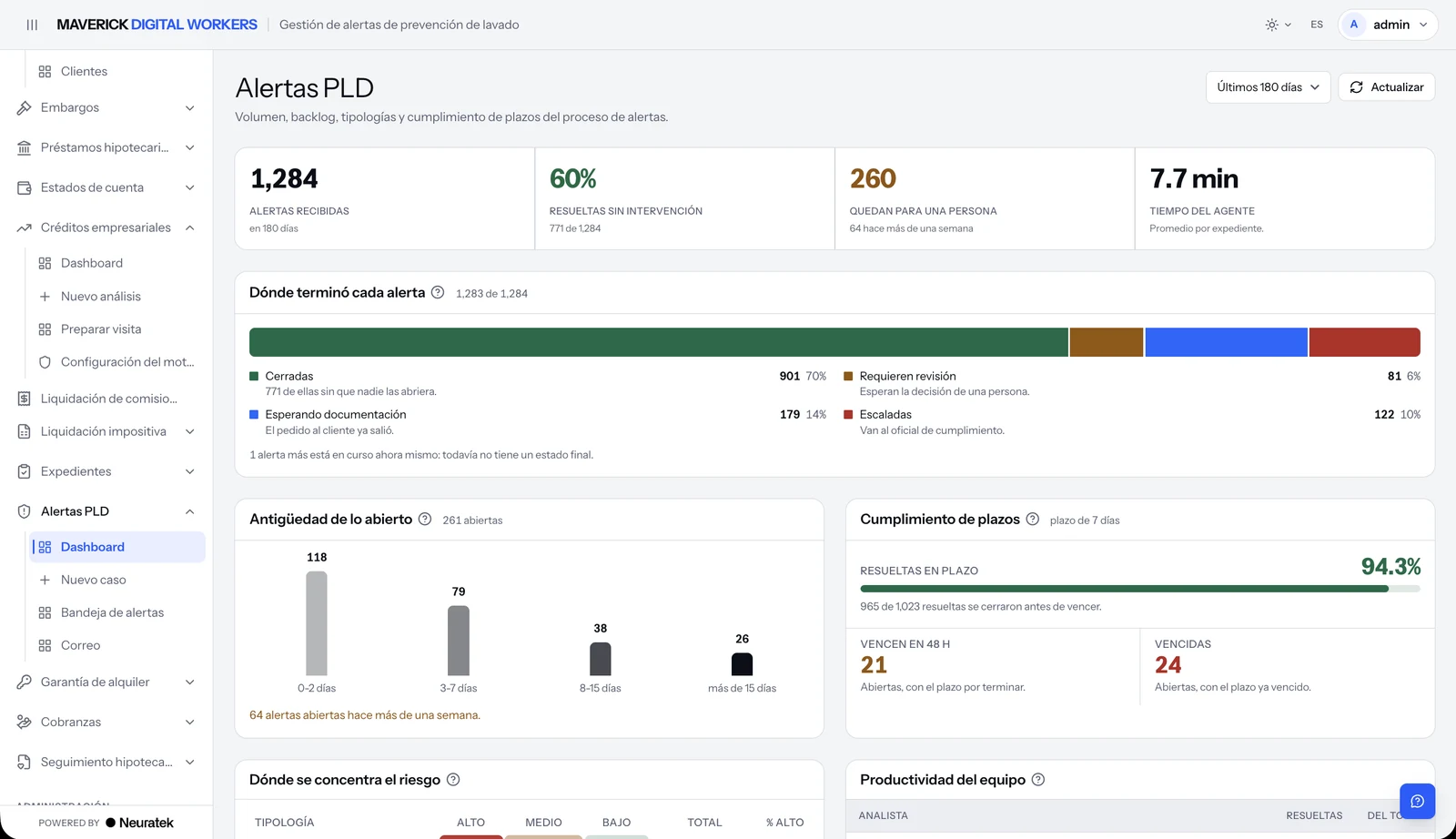The height and width of the screenshot is (839, 1456).
Task: Go to Clientes menu item
Action: (117, 71)
